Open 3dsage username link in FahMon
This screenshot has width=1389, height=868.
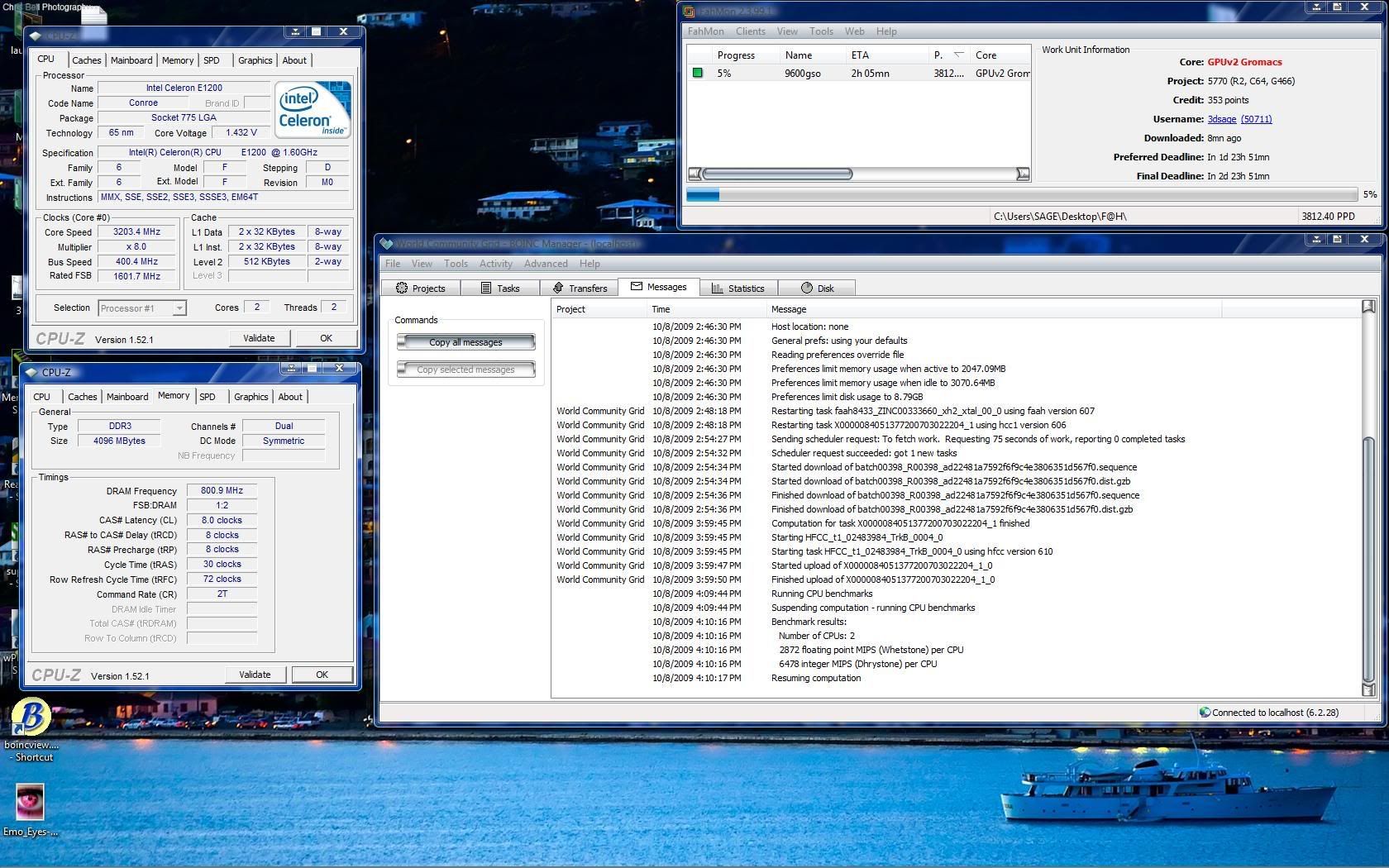(1221, 119)
